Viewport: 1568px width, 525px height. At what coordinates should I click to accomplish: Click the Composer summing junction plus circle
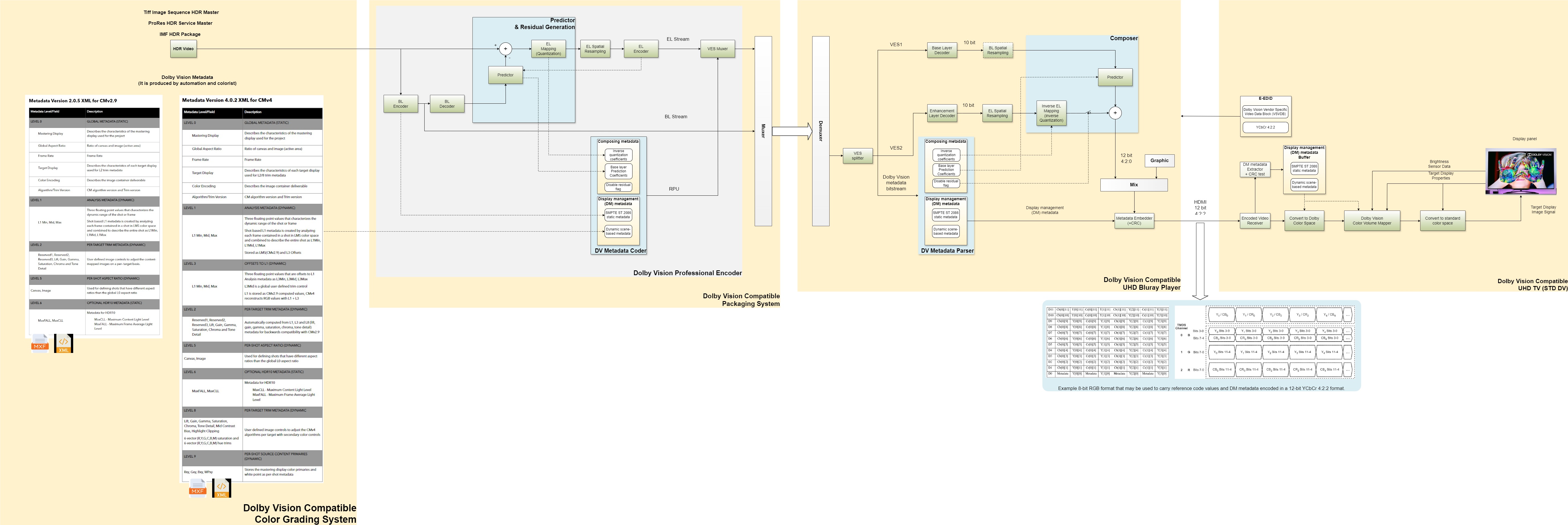(1115, 113)
